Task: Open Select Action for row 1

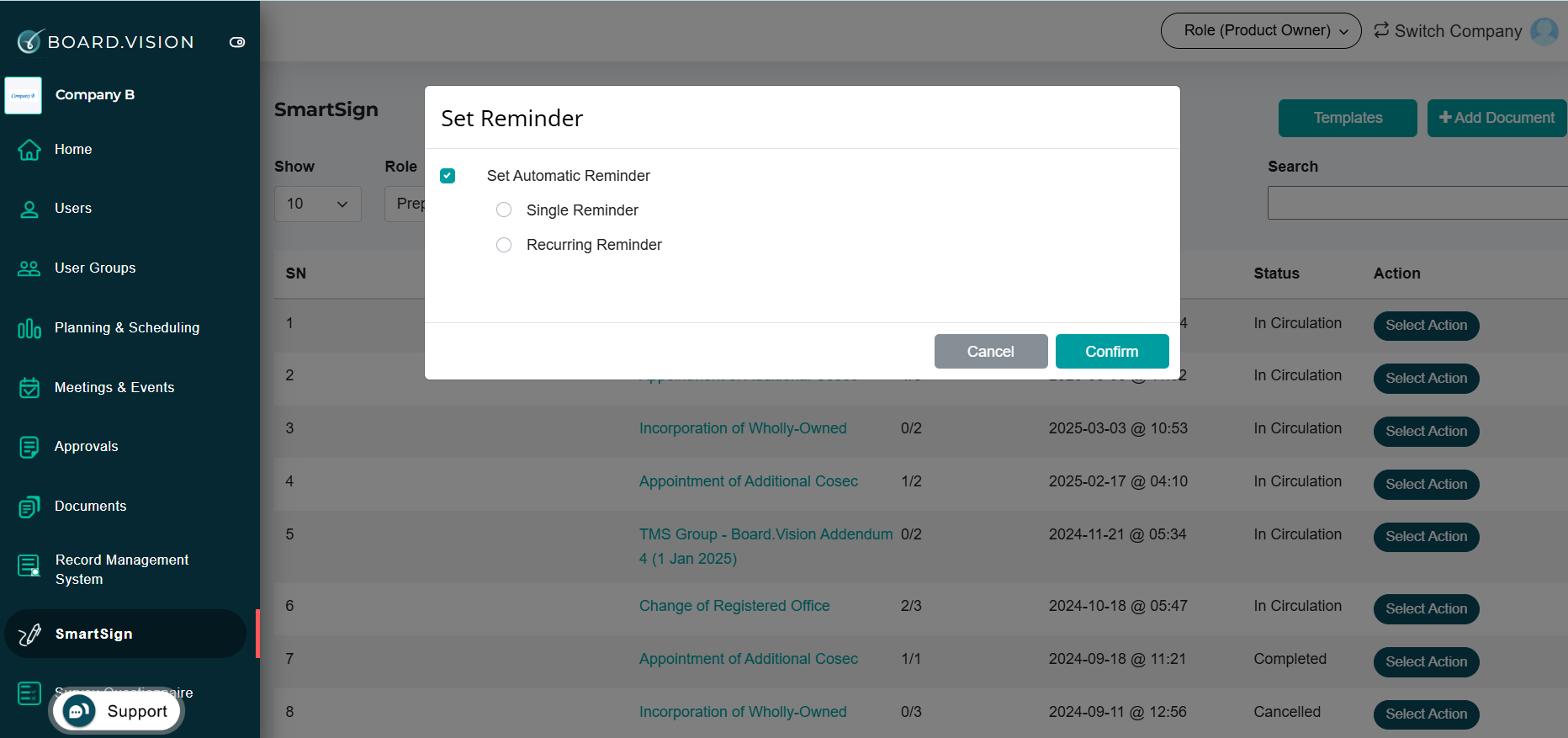Action: point(1427,326)
